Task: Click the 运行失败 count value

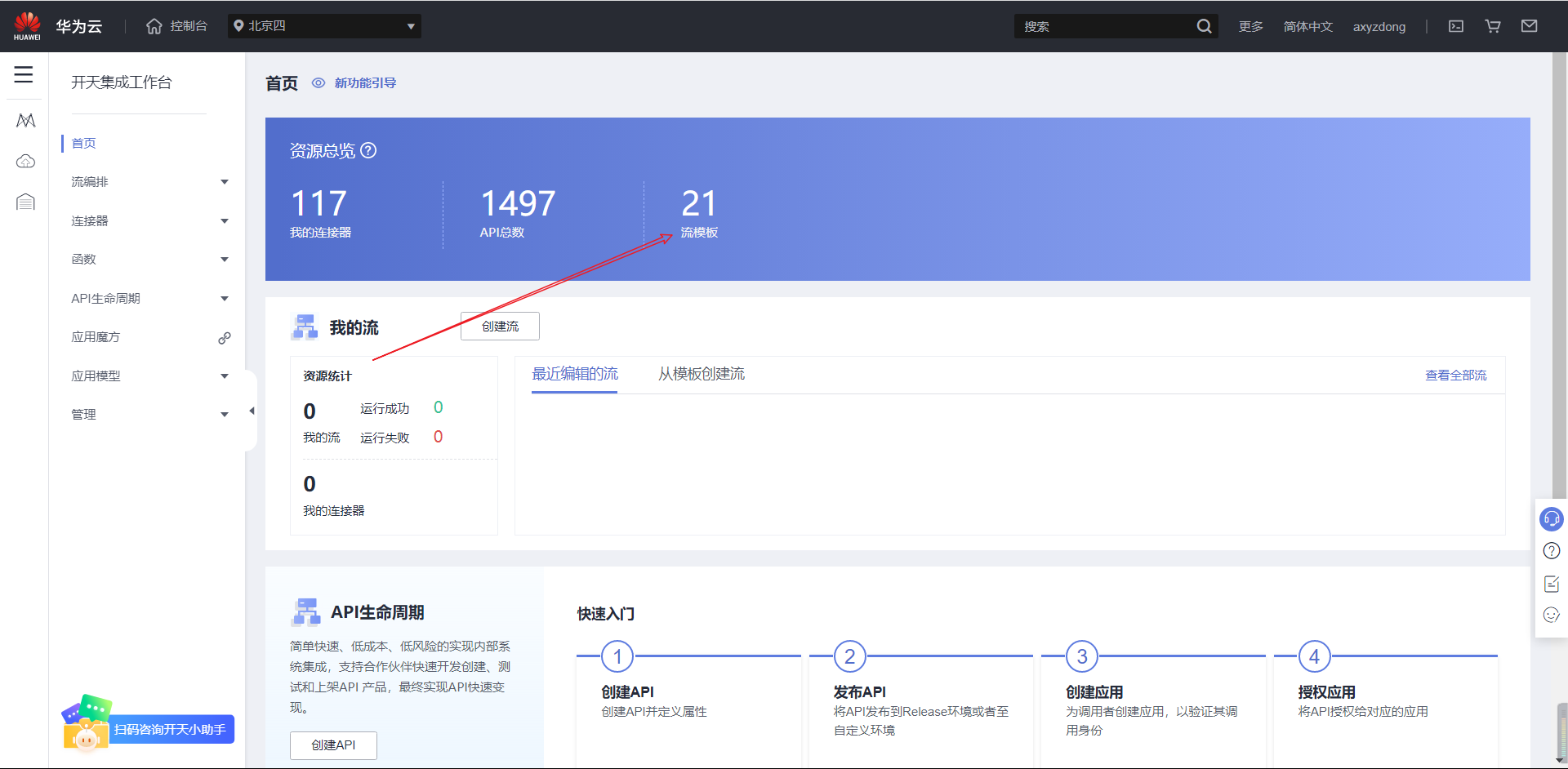Action: (x=439, y=437)
